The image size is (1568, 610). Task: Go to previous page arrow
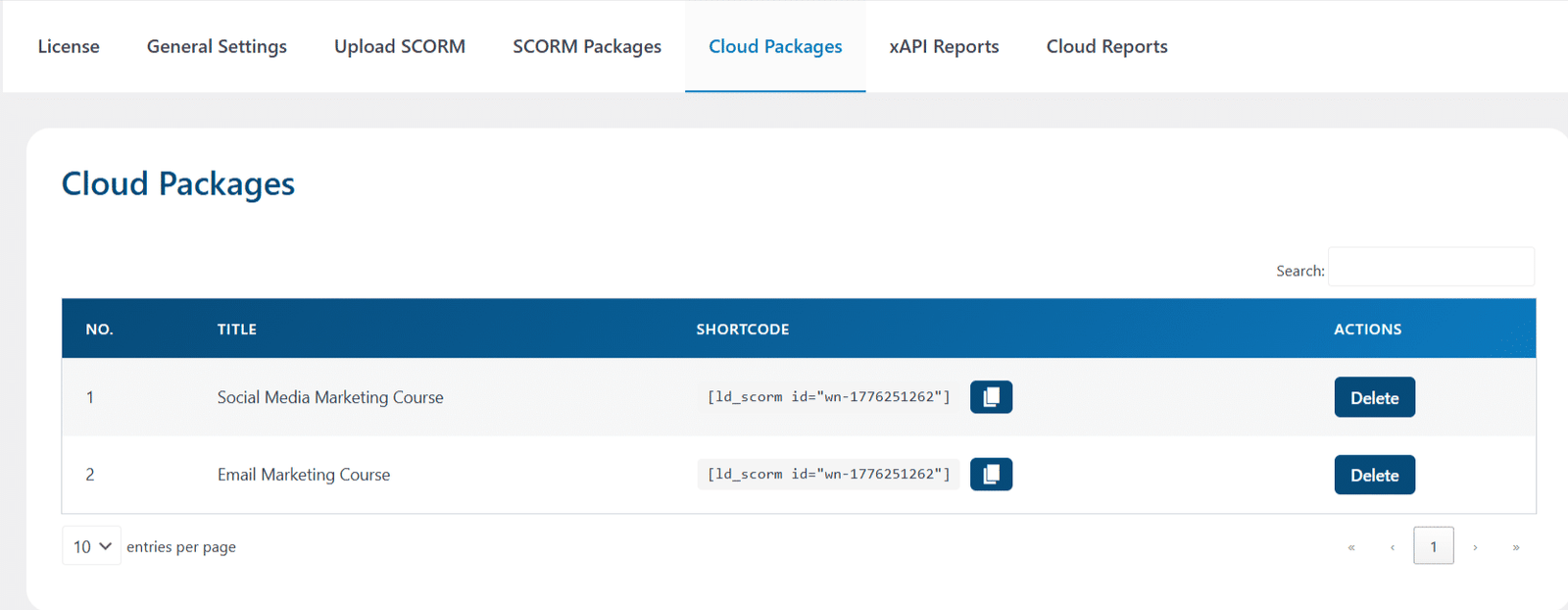pyautogui.click(x=1393, y=547)
